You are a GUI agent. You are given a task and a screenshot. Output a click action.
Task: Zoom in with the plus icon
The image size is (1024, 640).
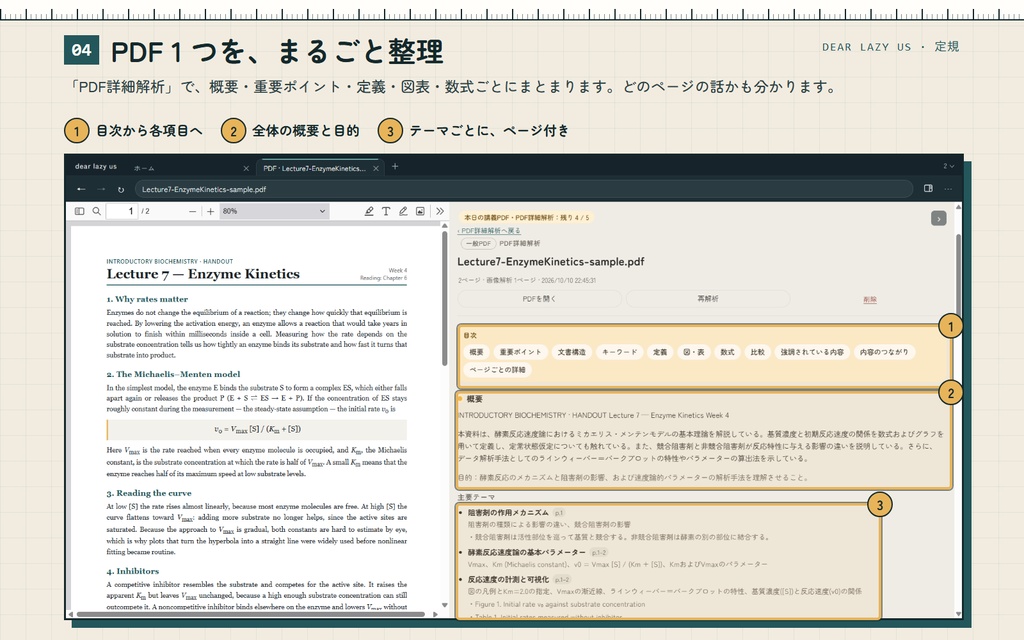point(210,211)
